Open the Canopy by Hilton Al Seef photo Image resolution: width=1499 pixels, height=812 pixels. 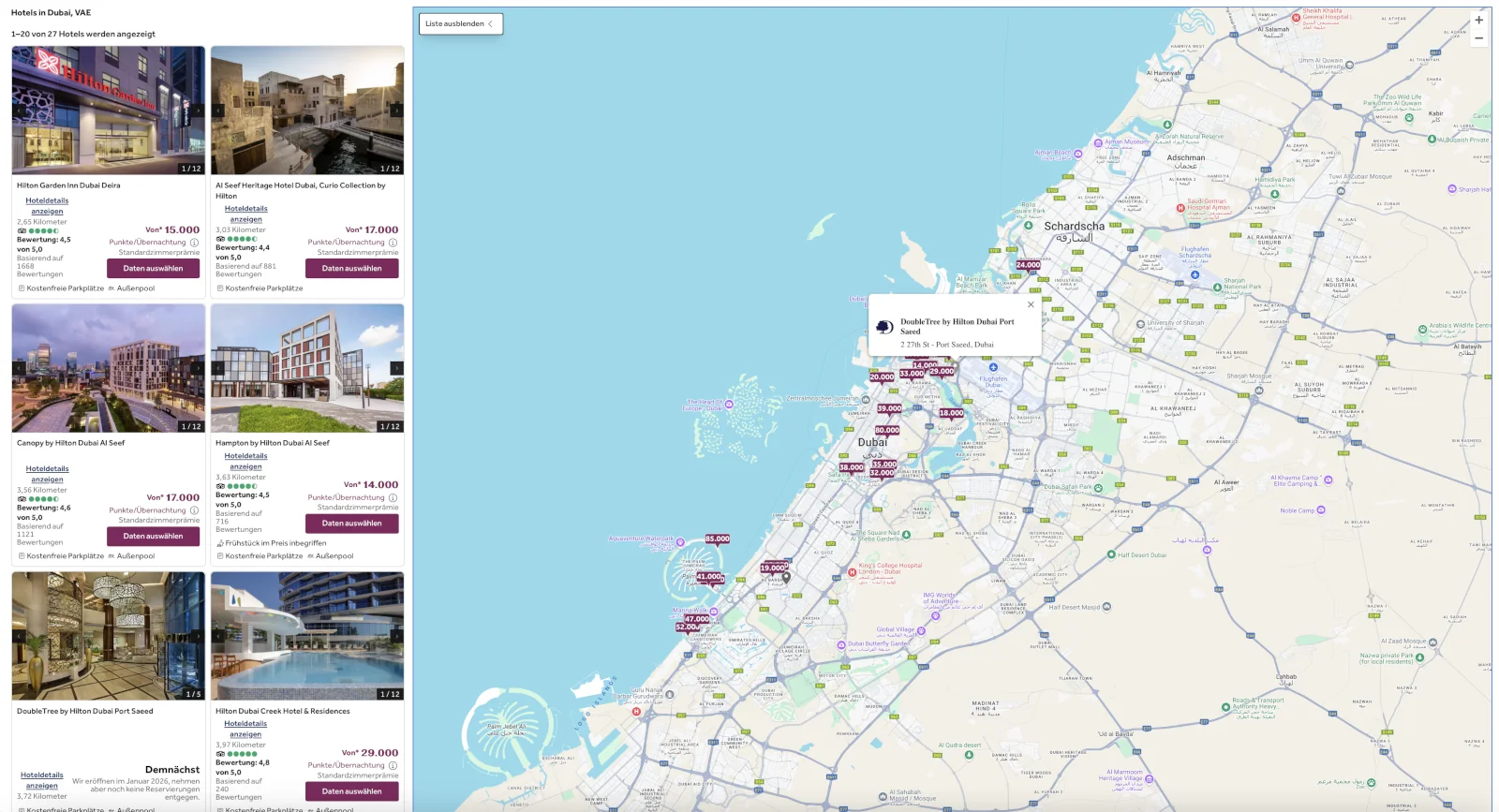point(109,368)
